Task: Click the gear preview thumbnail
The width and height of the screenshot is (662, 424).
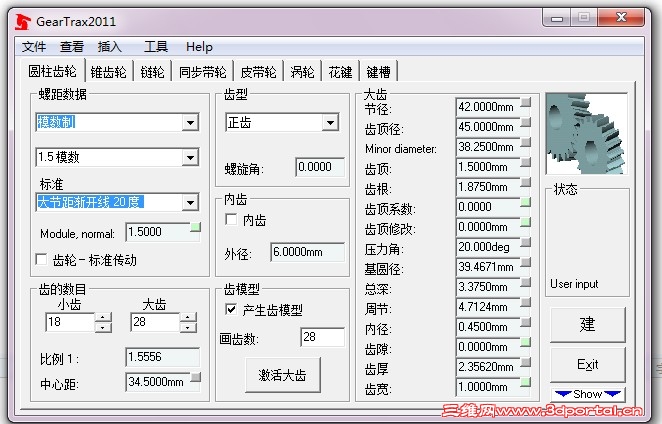Action: click(586, 133)
